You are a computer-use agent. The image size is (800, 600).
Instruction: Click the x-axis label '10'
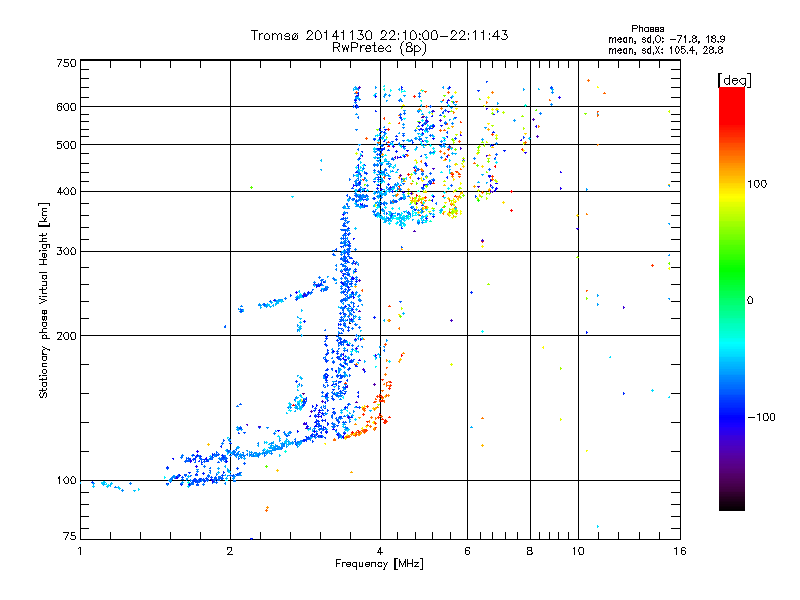click(578, 551)
